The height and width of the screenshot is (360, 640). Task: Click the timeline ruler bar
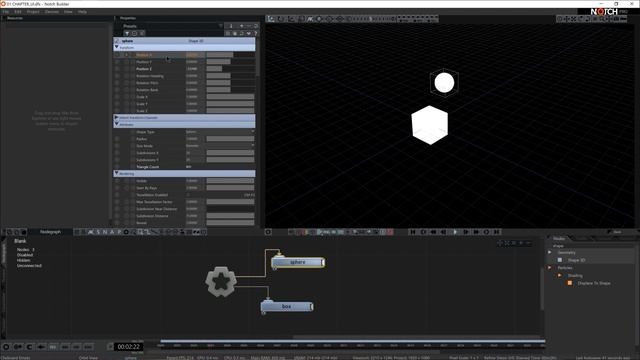pyautogui.click(x=353, y=345)
